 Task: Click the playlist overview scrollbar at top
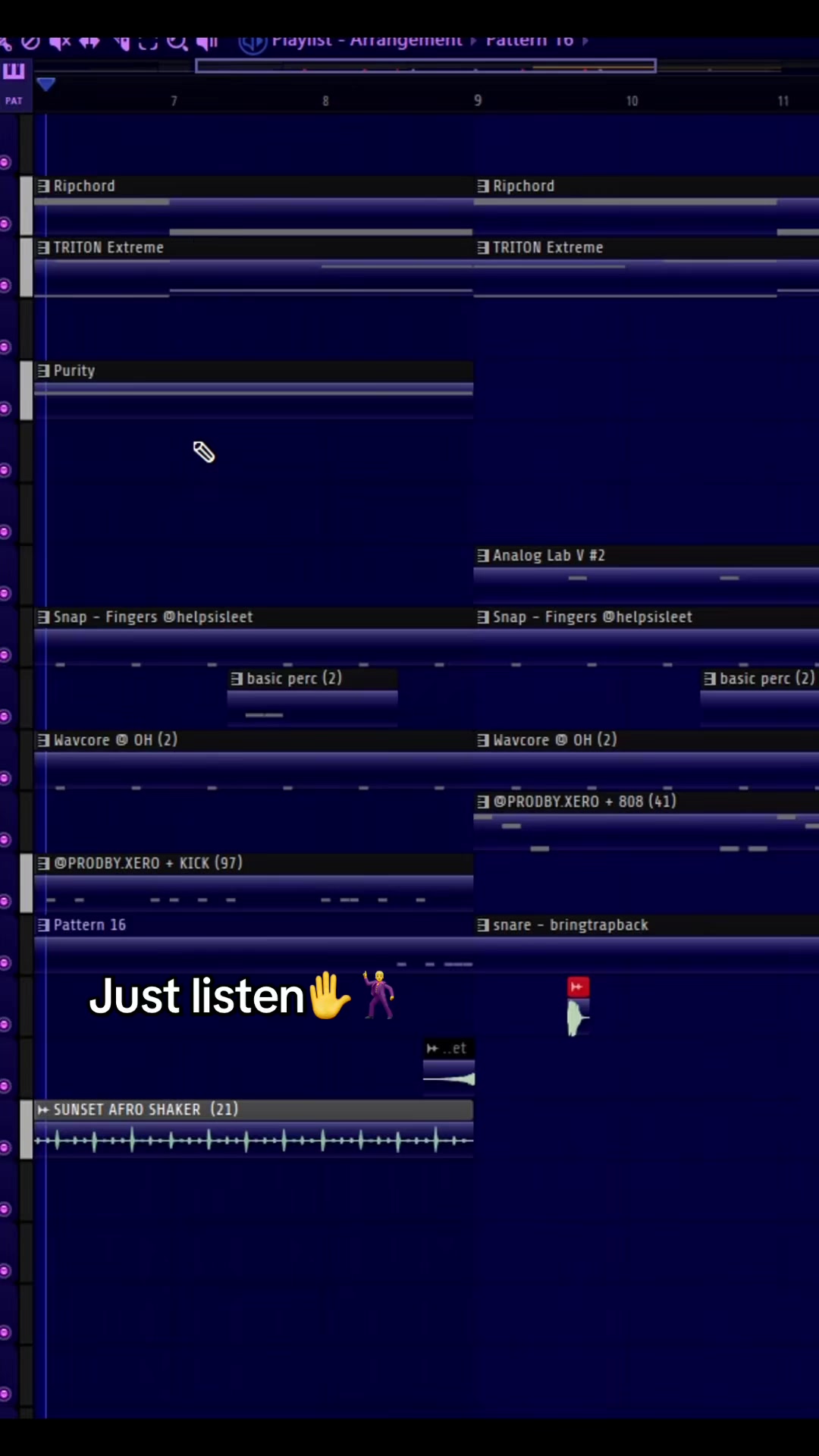click(x=425, y=67)
